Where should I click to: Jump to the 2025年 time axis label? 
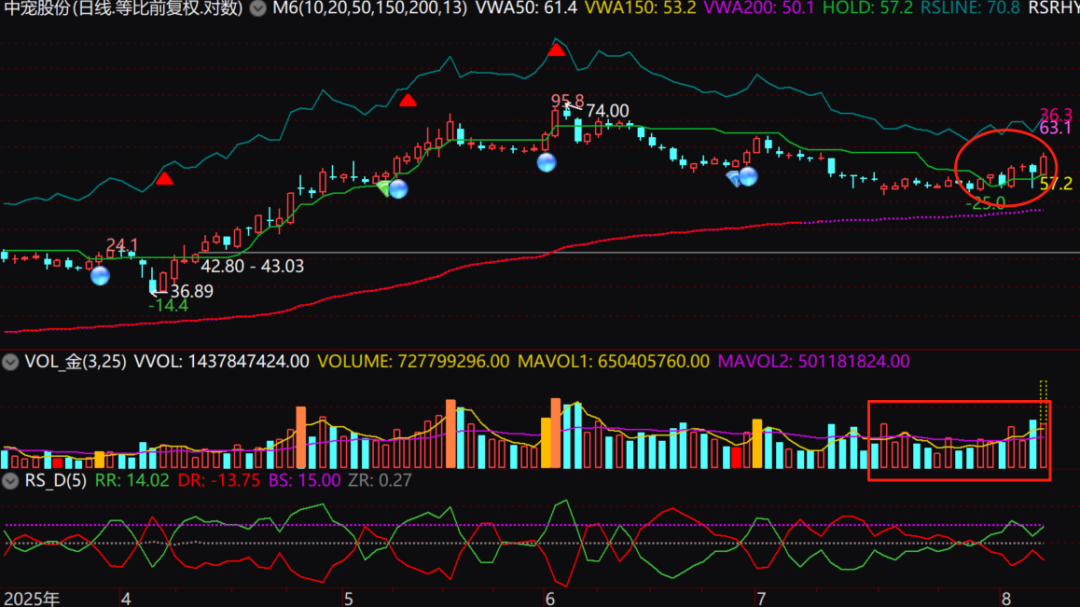pyautogui.click(x=32, y=598)
